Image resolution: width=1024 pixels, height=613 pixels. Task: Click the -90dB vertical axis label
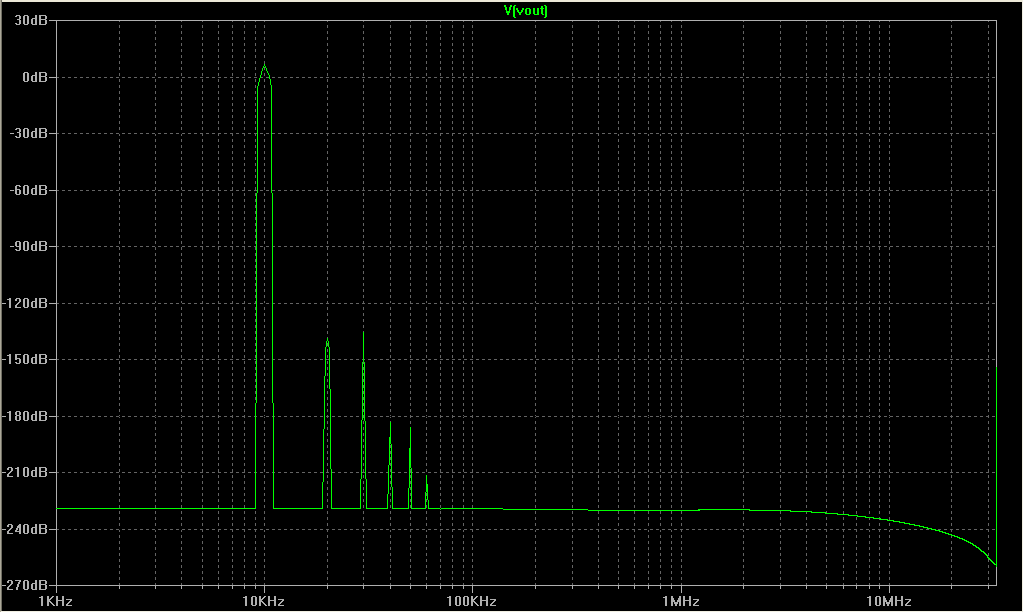click(x=28, y=246)
